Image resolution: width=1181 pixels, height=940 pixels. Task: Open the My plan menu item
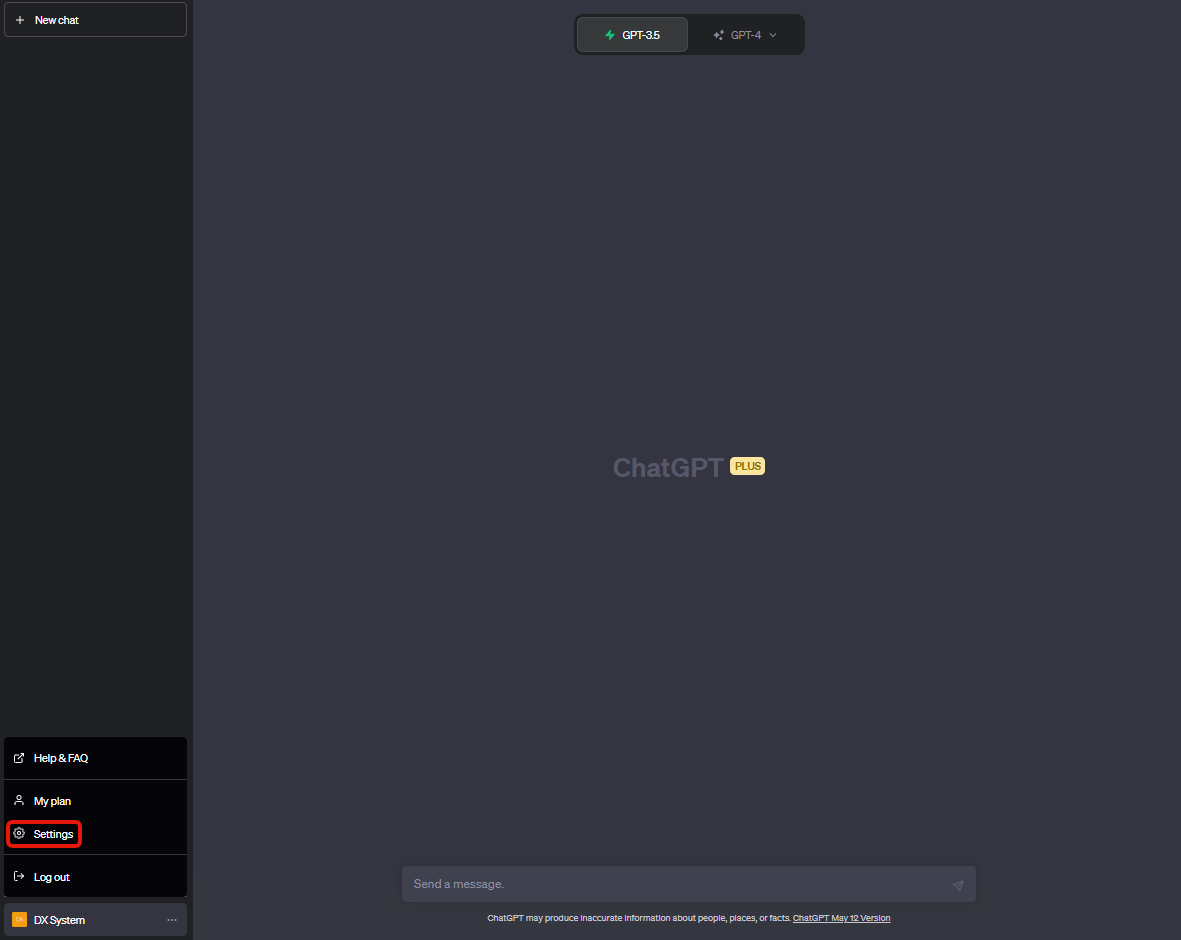coord(96,801)
